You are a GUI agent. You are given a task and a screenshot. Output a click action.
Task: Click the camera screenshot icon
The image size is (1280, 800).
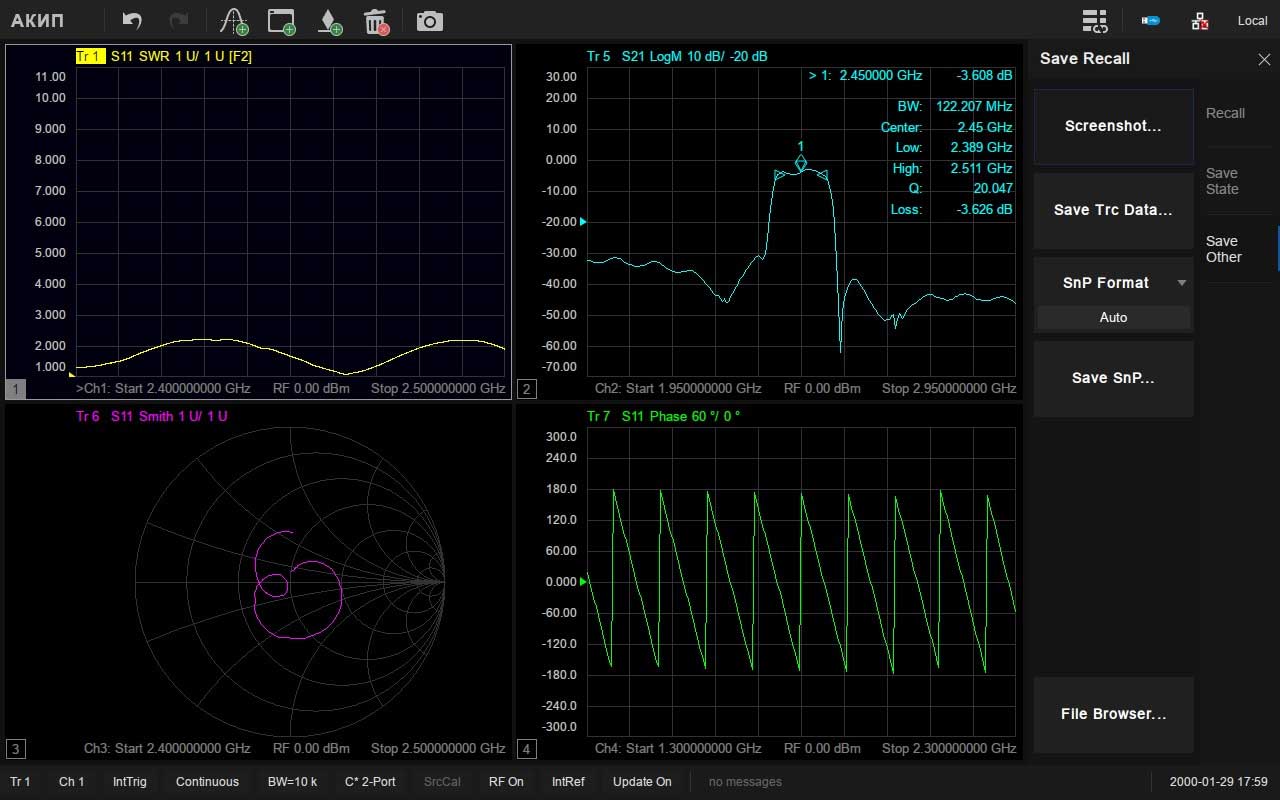pos(429,21)
